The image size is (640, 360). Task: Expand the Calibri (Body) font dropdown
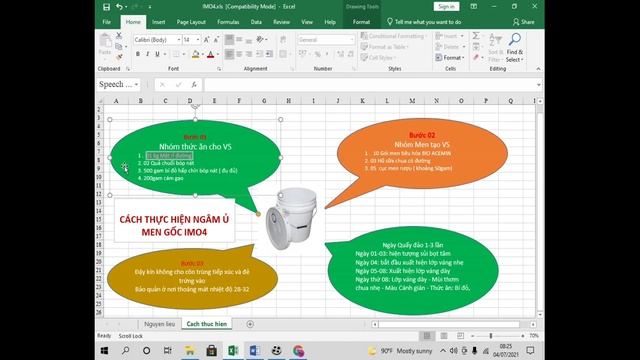click(x=179, y=40)
